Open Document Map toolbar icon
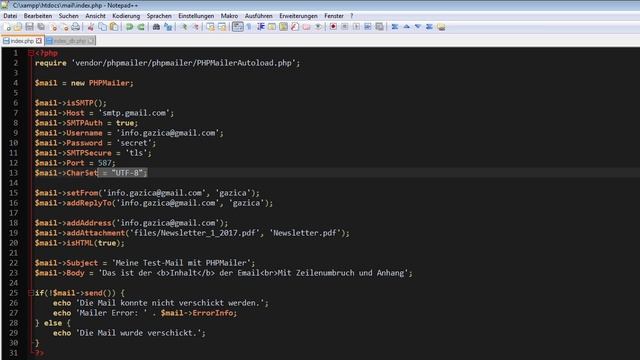The height and width of the screenshot is (360, 640). click(x=283, y=27)
